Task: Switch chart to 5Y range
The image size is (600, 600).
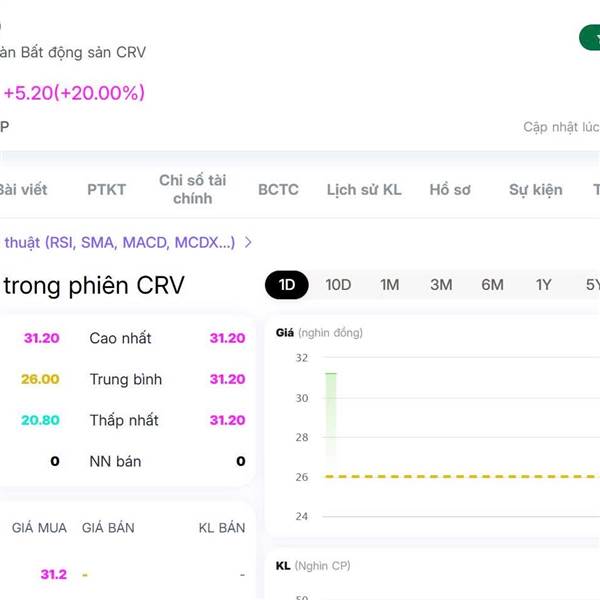Action: (592, 285)
